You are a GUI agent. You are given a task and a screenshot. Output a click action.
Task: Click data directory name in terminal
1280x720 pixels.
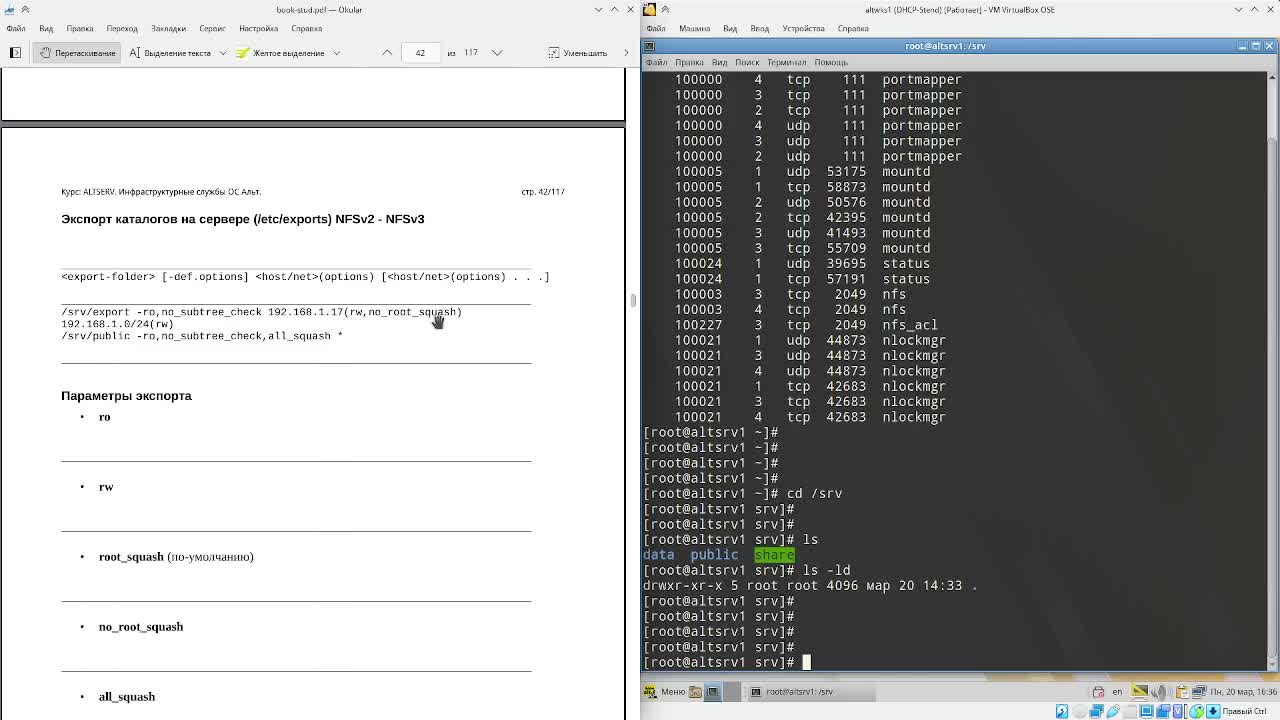[659, 555]
